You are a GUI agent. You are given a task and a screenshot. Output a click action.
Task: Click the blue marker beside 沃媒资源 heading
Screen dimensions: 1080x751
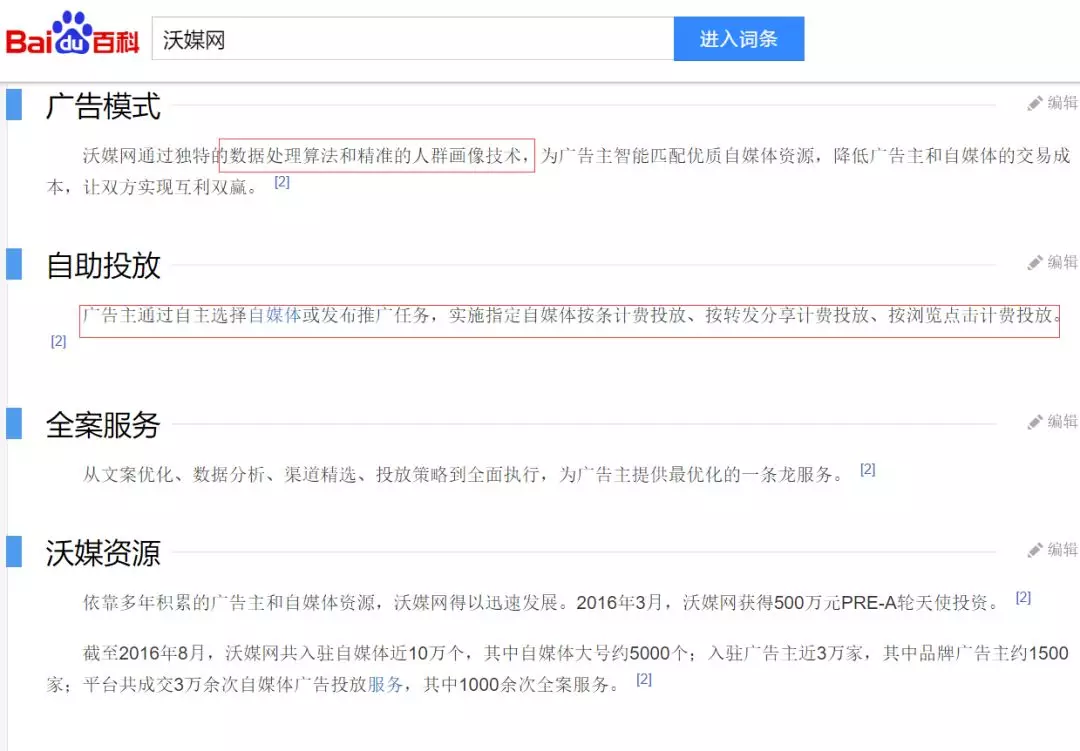(14, 551)
